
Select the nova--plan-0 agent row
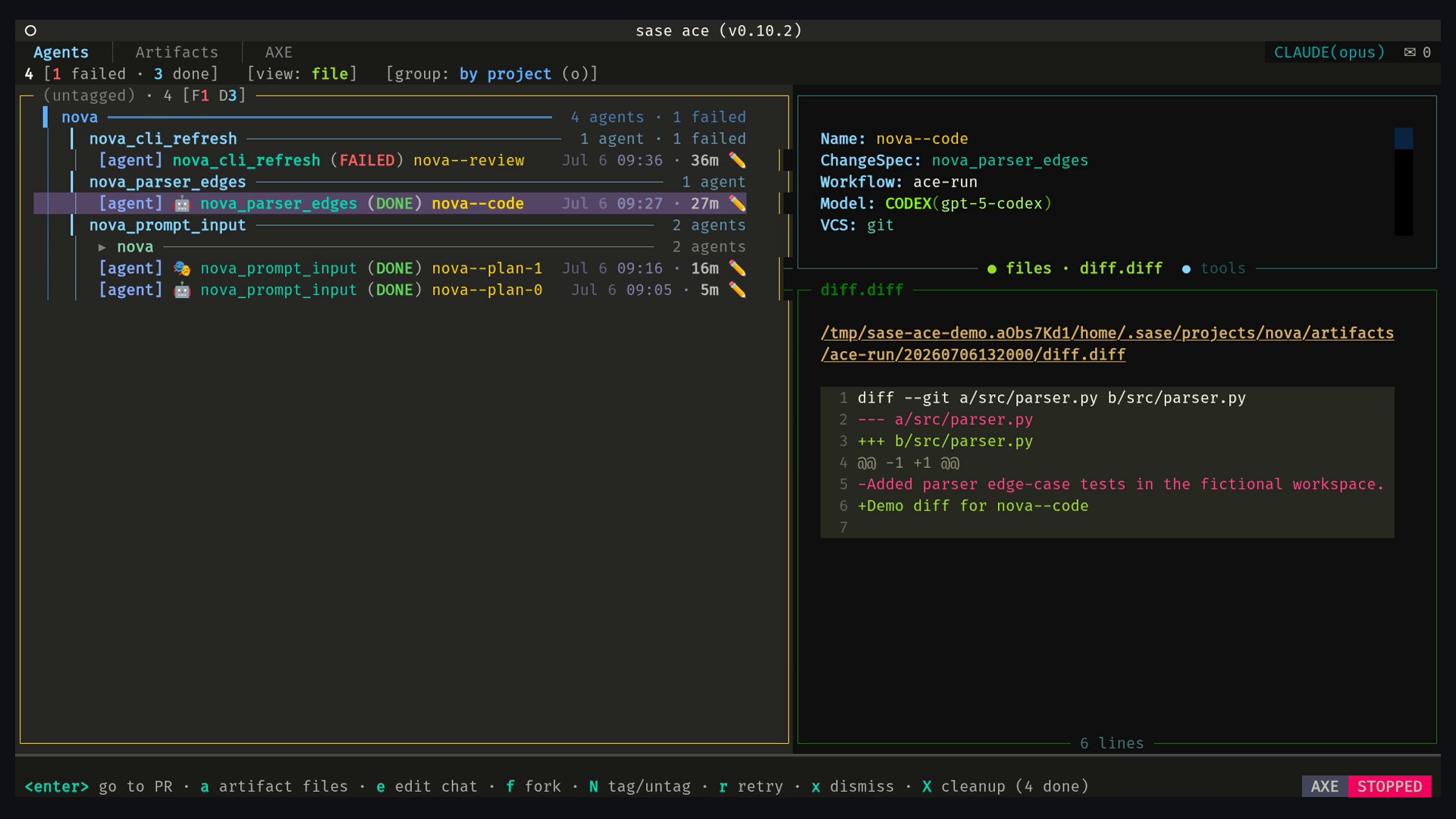point(390,290)
